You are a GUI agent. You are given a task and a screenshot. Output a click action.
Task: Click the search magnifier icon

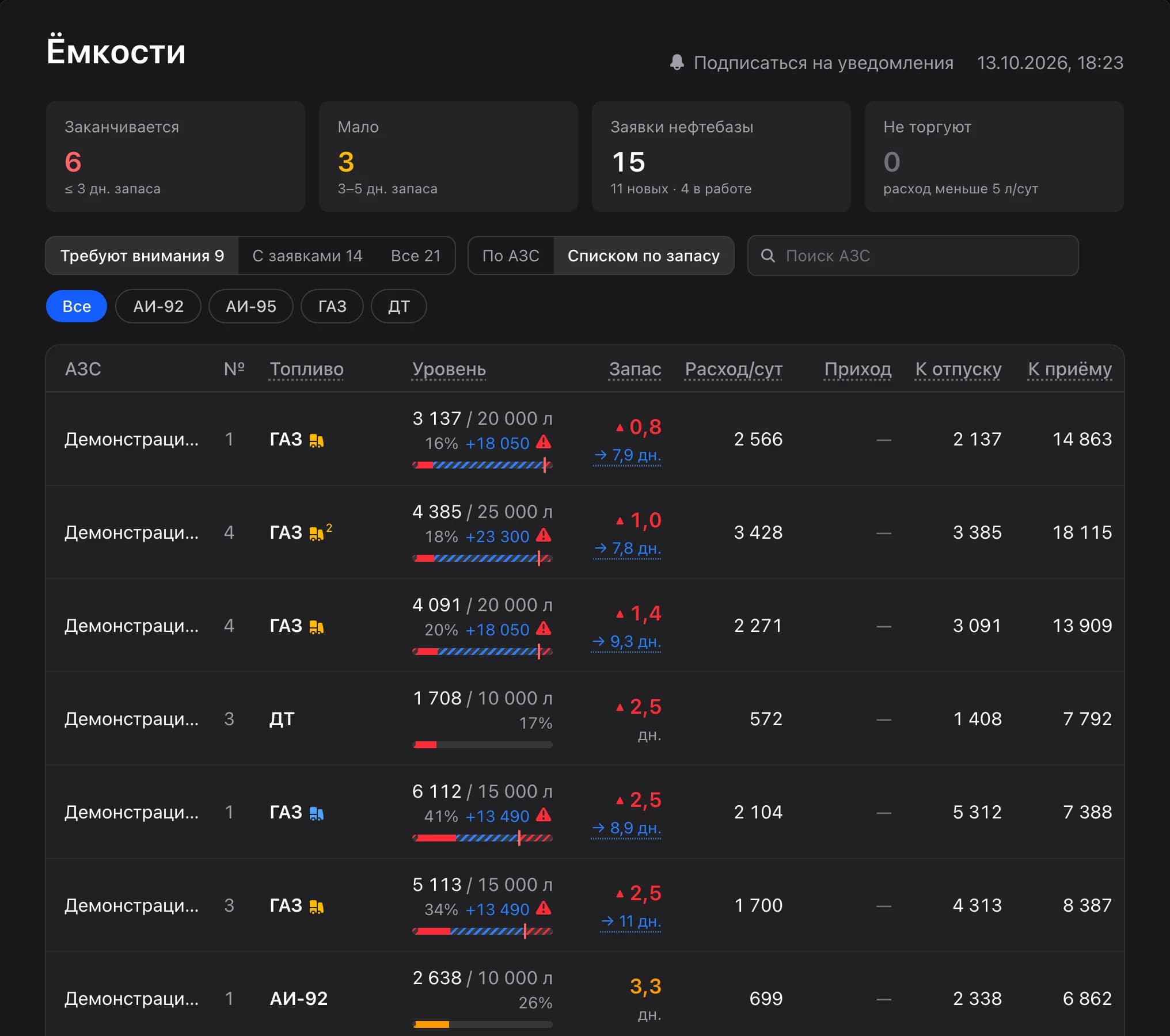768,256
